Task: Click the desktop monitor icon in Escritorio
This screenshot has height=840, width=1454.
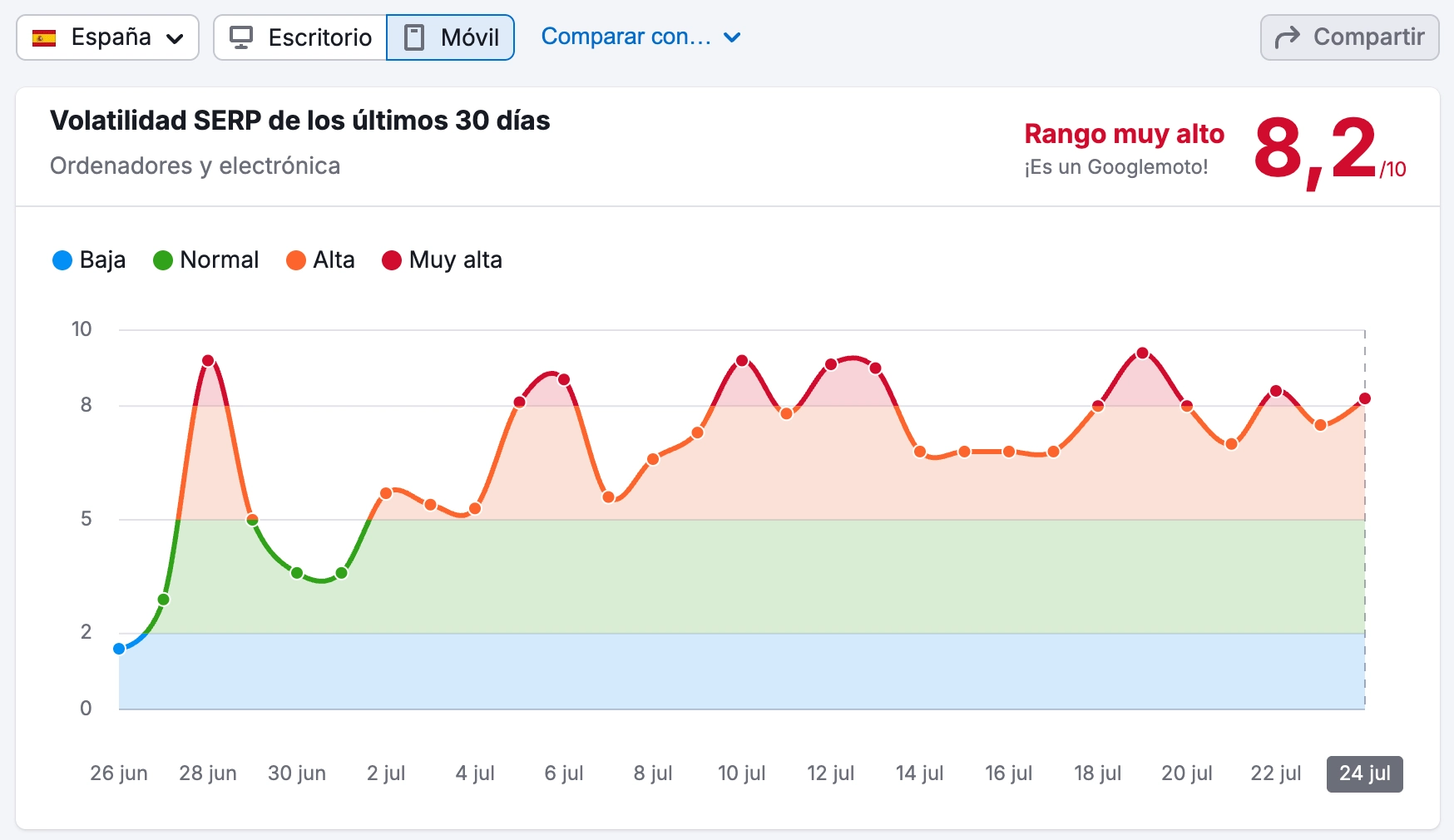Action: click(x=242, y=37)
